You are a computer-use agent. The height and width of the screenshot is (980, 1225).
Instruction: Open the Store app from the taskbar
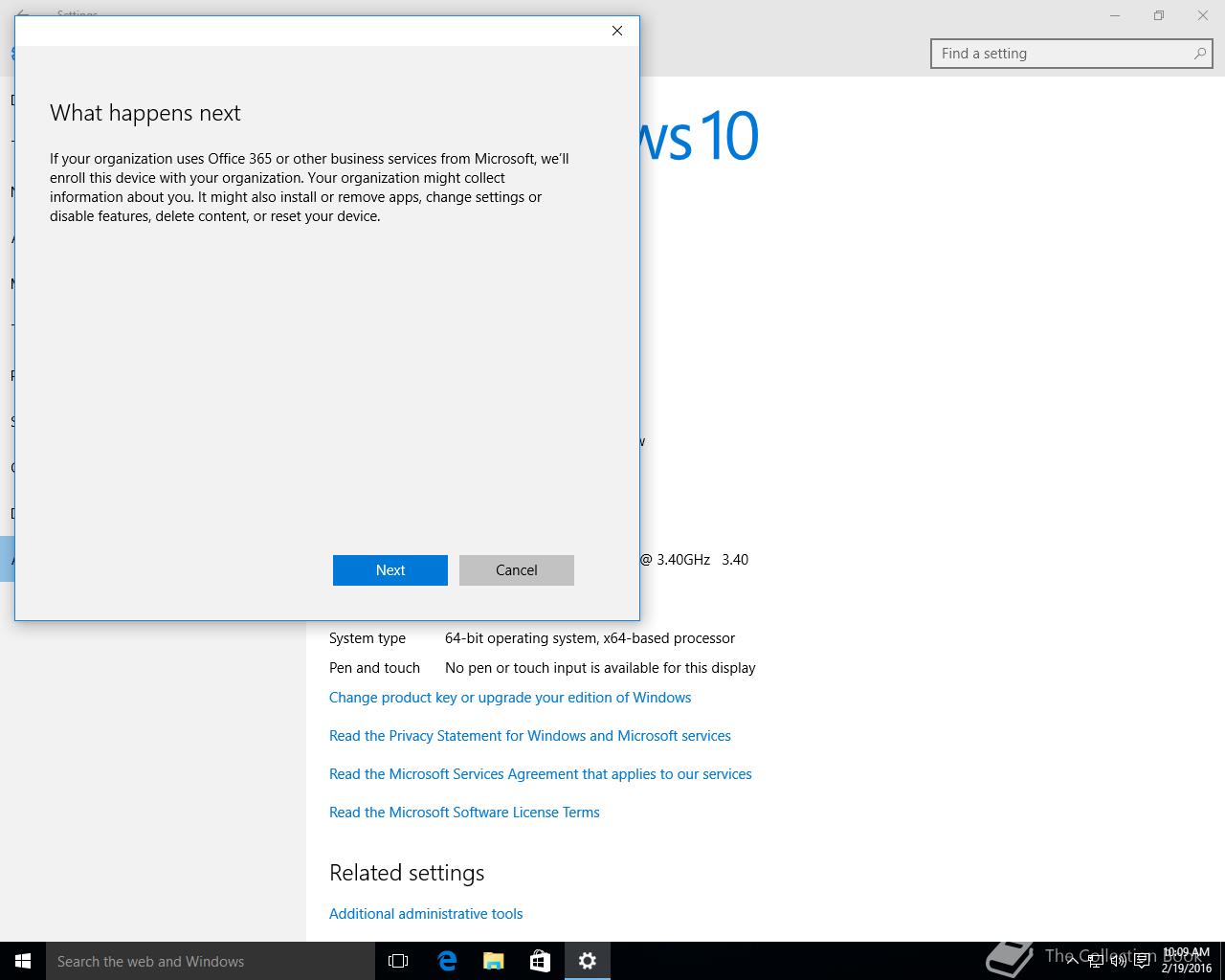click(541, 961)
